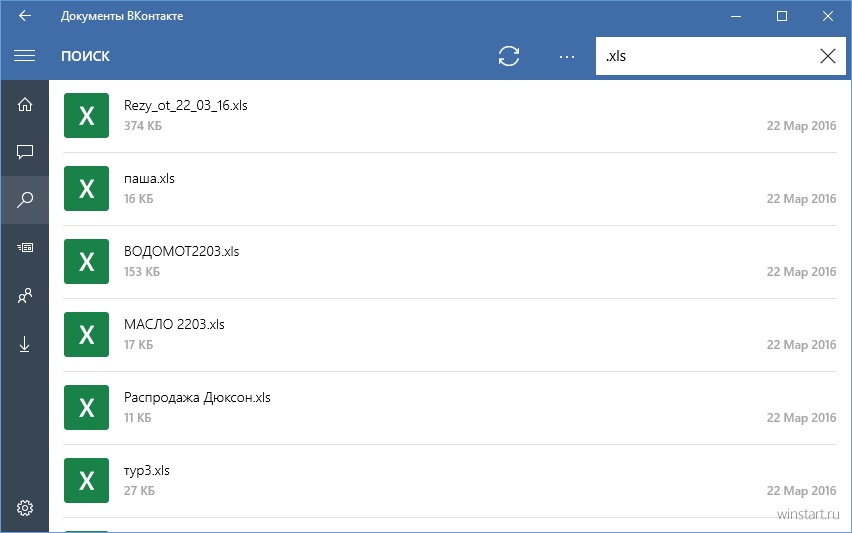
Task: Open the downloads sidebar icon
Action: pyautogui.click(x=24, y=344)
